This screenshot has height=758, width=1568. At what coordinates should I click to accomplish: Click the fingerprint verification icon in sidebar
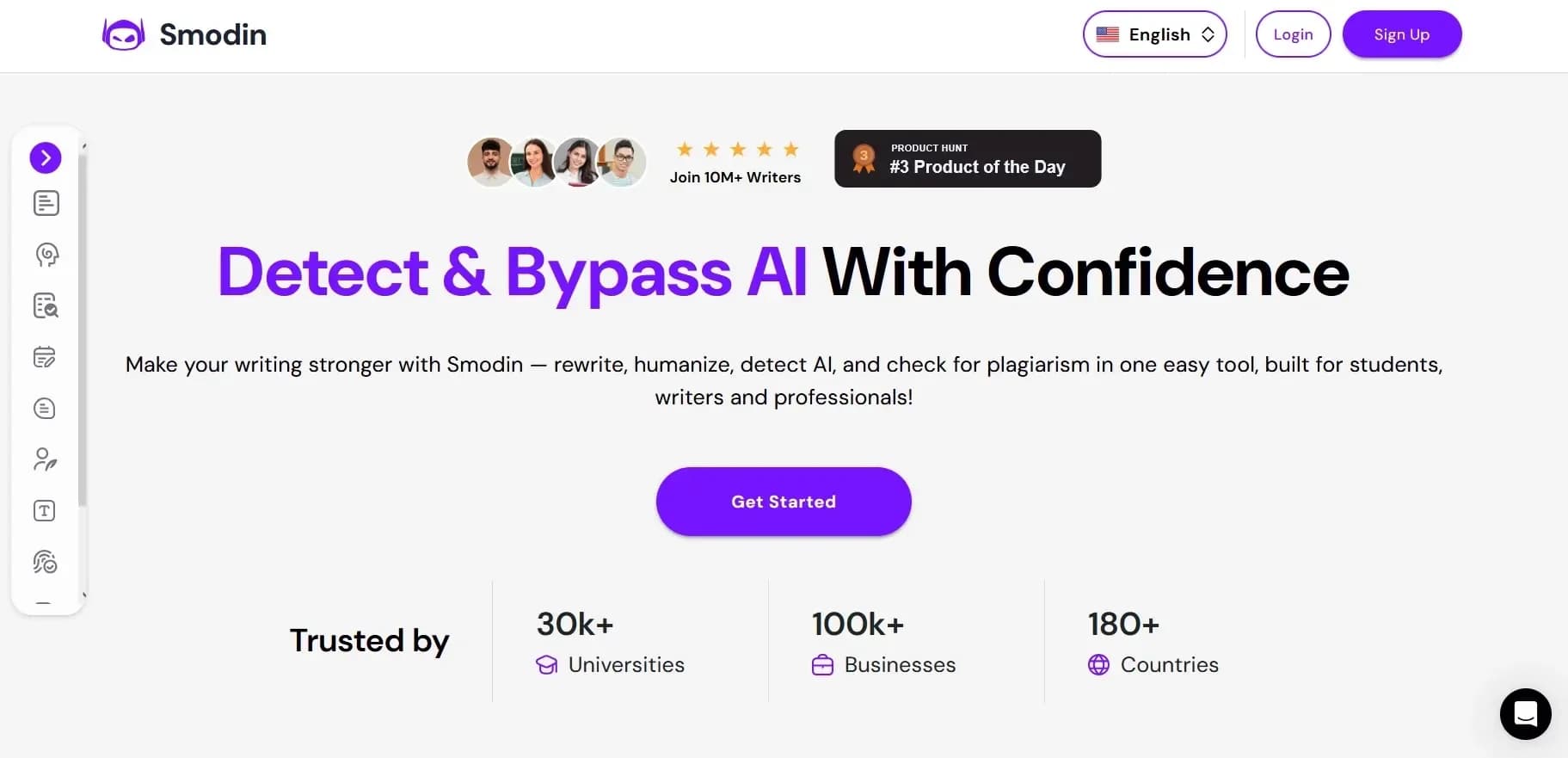point(46,562)
